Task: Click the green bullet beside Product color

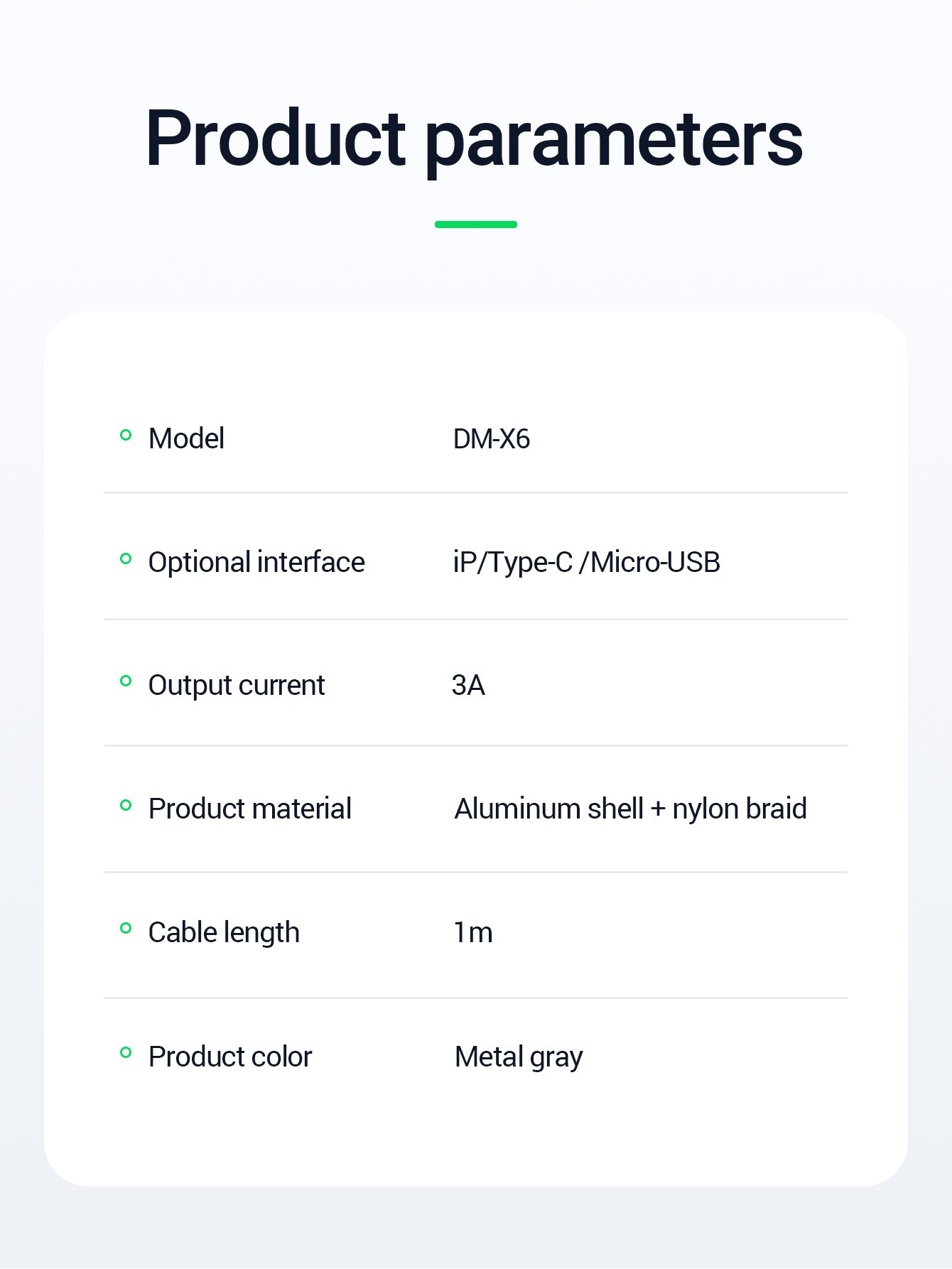Action: [126, 1052]
